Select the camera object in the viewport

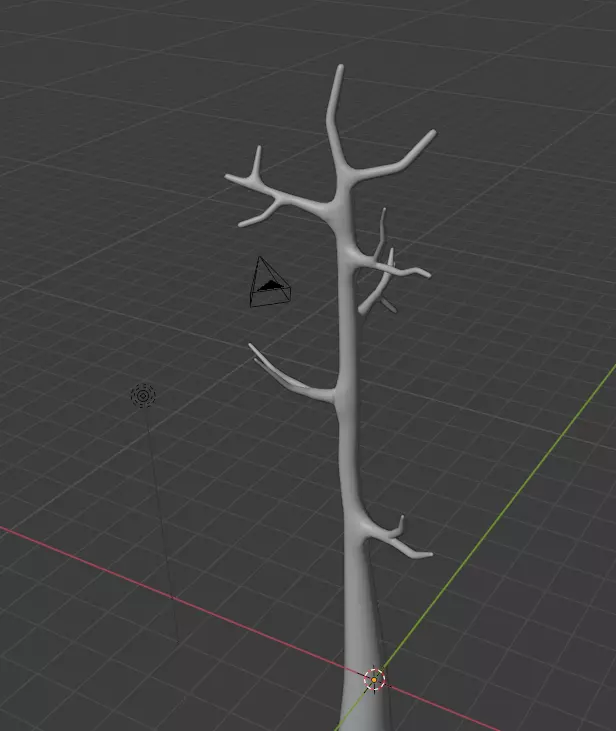pyautogui.click(x=270, y=282)
